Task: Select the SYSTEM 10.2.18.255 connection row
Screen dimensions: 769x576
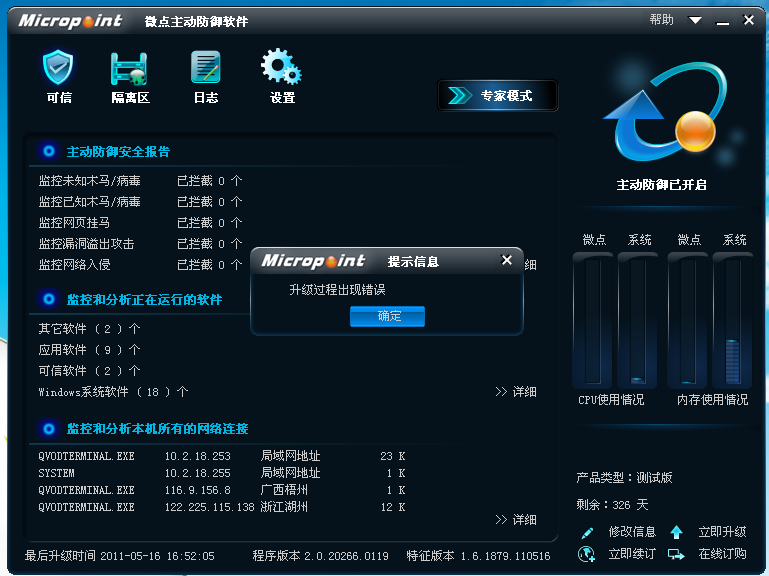Action: [222, 473]
